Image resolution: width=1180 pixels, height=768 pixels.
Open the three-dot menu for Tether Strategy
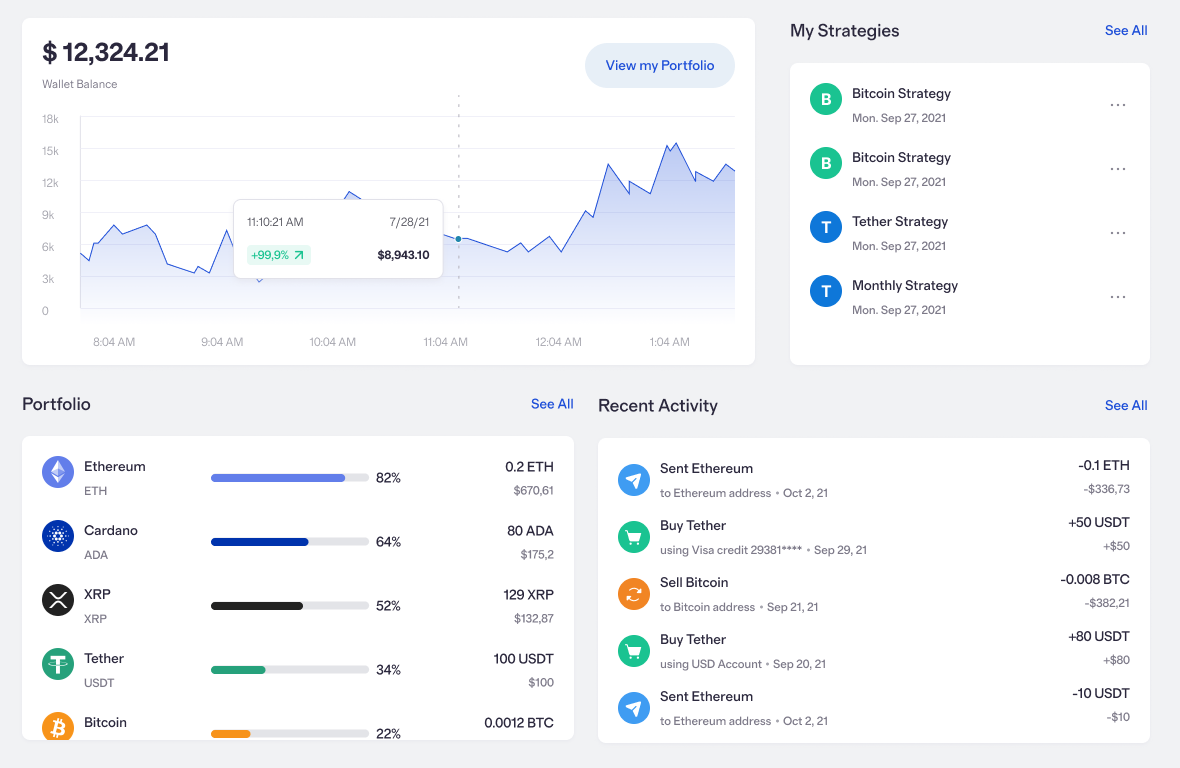click(1118, 233)
